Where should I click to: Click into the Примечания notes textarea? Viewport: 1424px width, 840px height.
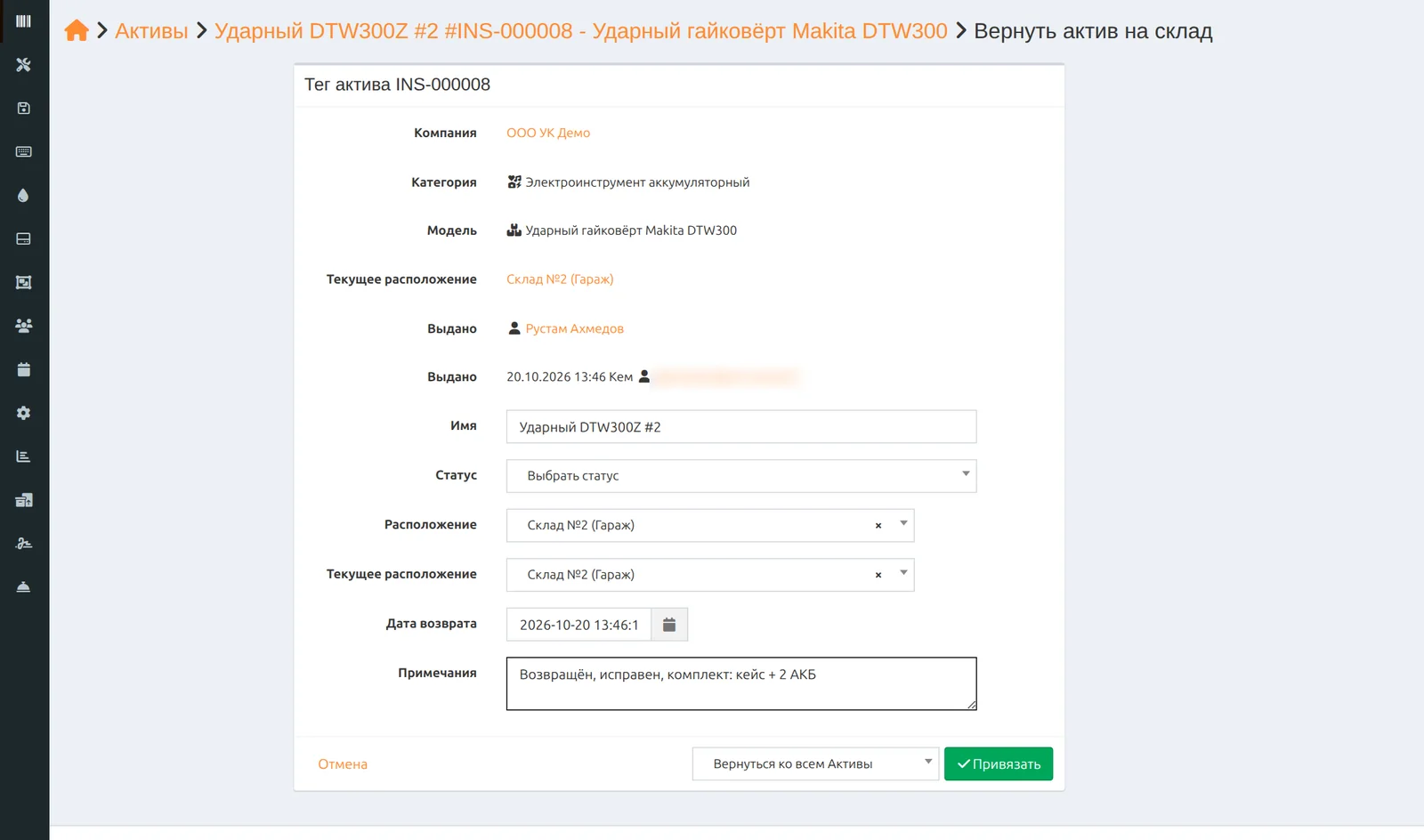(x=741, y=683)
